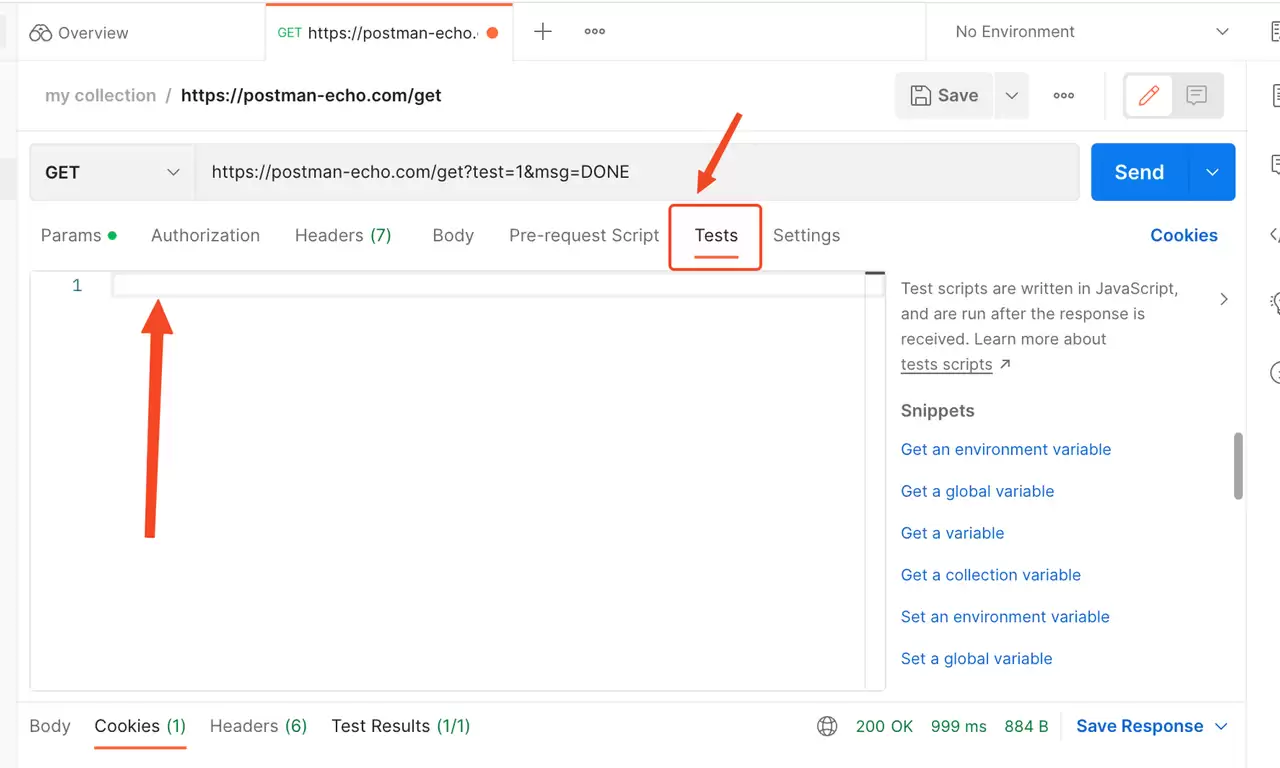Viewport: 1280px width, 768px height.
Task: Open the No Environment selector
Action: (1092, 32)
